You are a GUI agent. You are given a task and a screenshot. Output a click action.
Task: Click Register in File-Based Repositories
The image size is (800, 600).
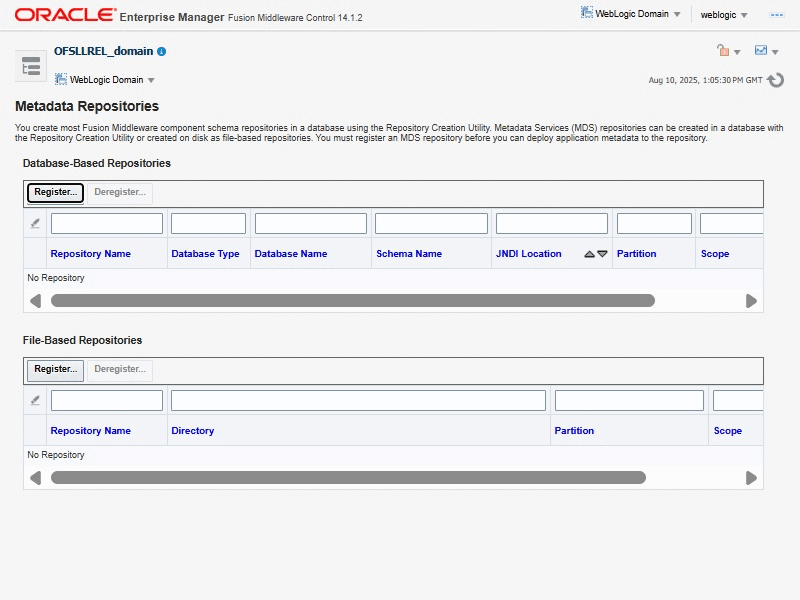(x=56, y=369)
